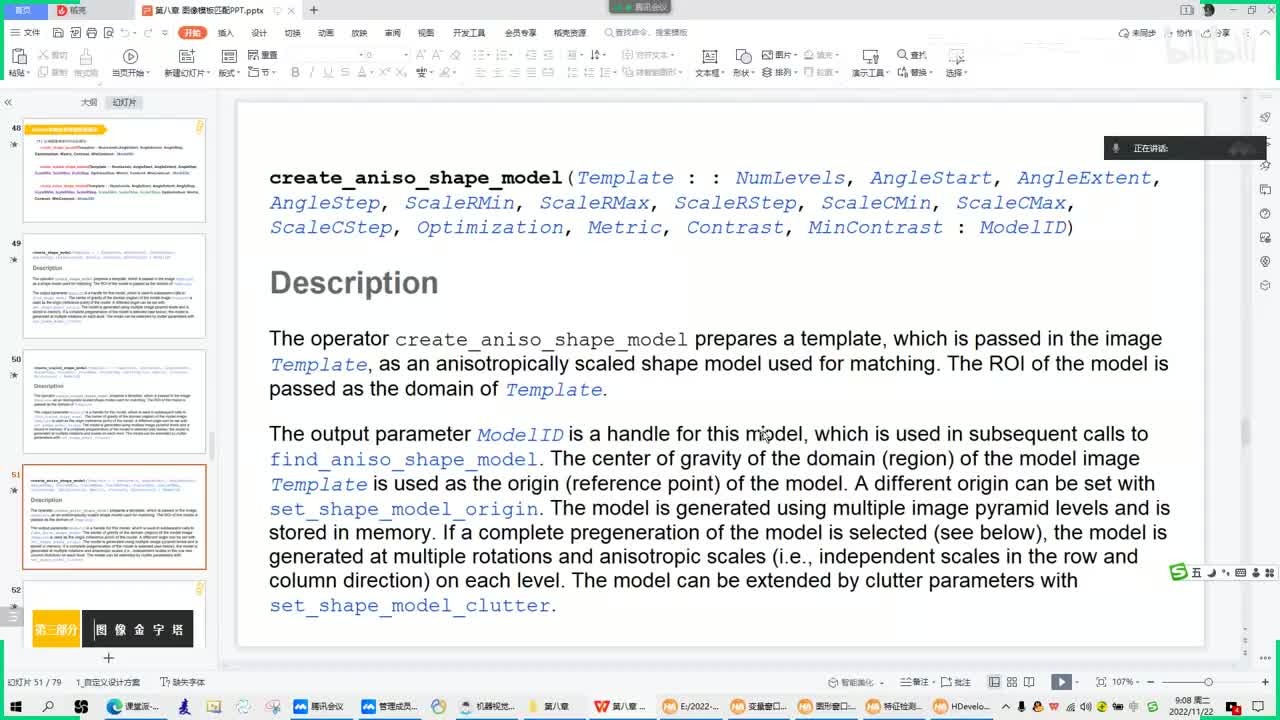Switch to the Animation (动画) ribbon tab
This screenshot has width=1280, height=720.
pos(326,33)
